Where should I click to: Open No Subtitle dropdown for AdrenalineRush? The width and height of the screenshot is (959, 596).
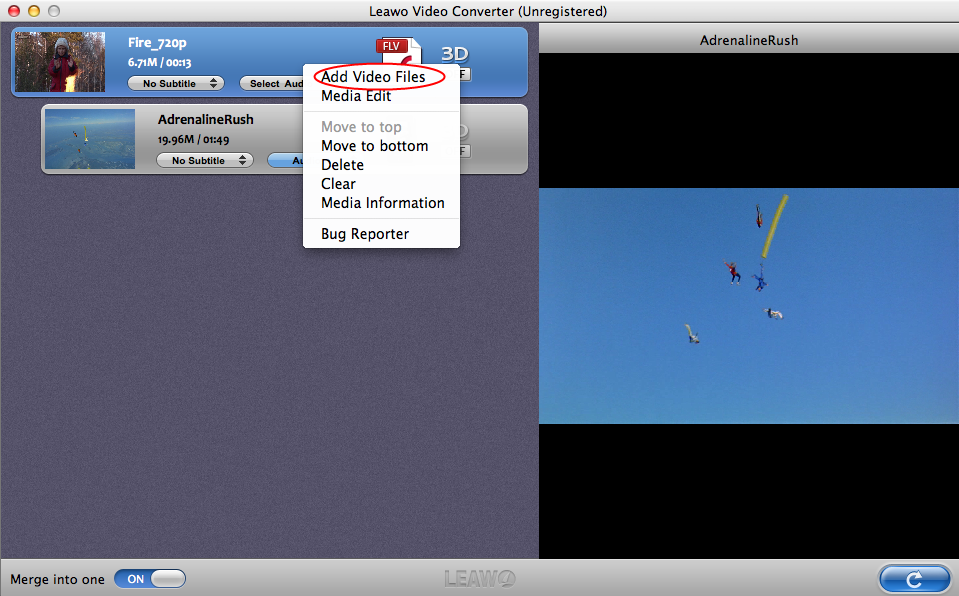[x=205, y=160]
